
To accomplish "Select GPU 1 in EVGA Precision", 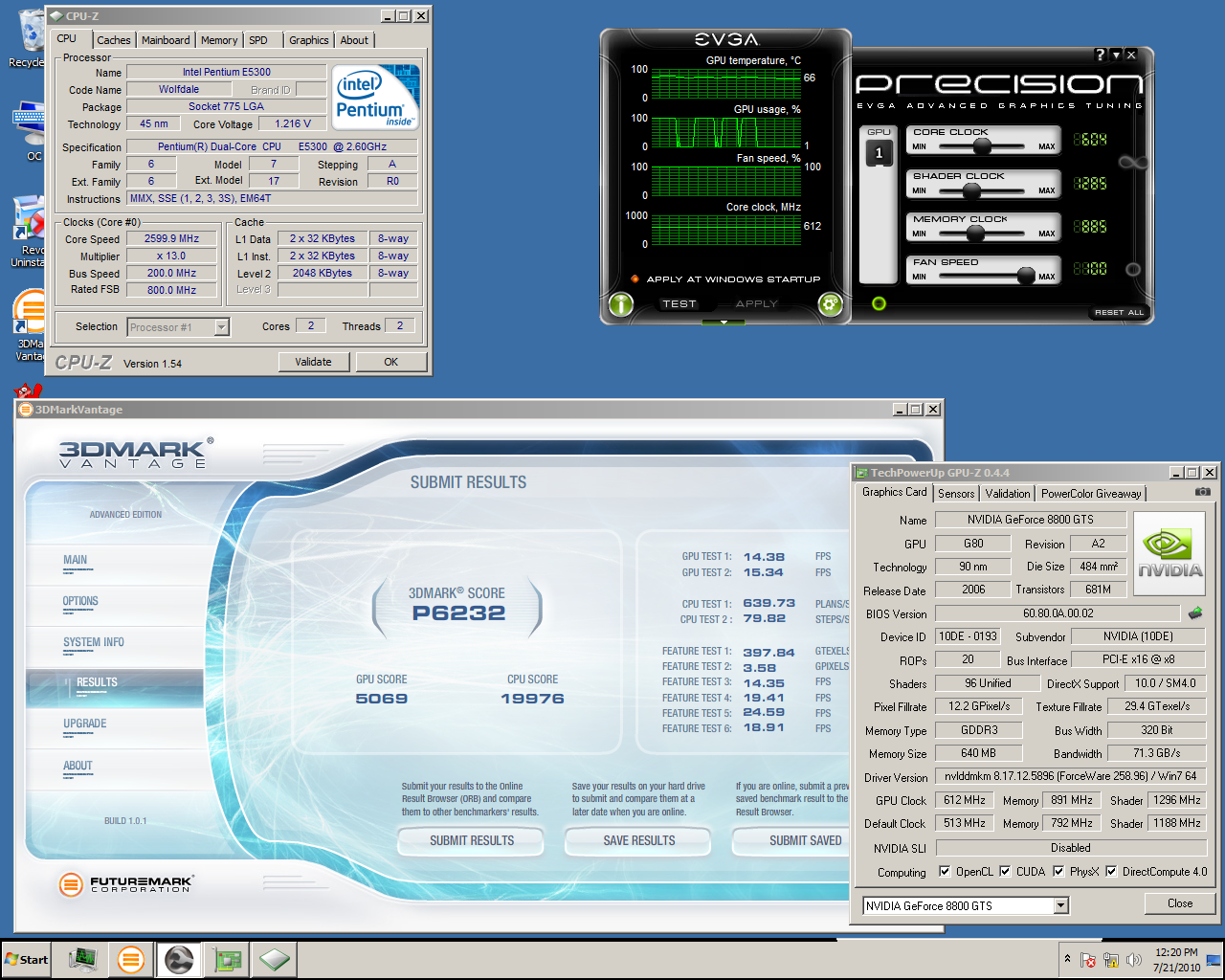I will 879,153.
